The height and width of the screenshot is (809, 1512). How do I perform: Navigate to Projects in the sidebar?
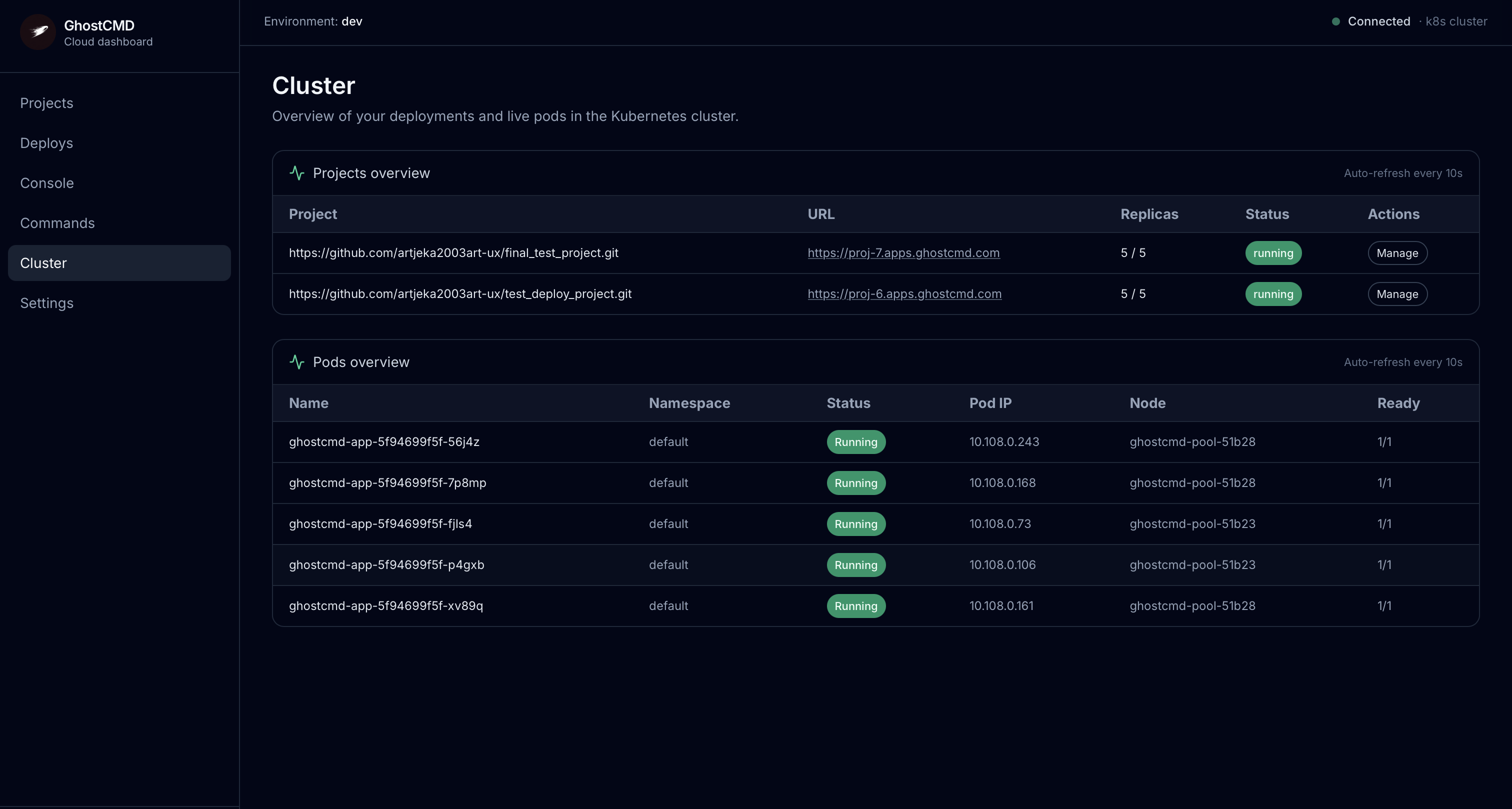46,102
